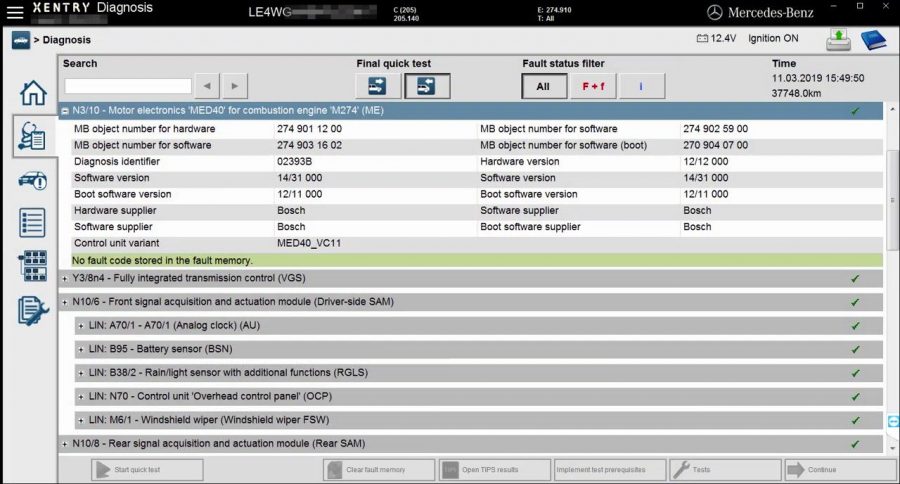Viewport: 900px width, 484px height.
Task: Open the vehicle warning icon in sidebar
Action: point(33,181)
